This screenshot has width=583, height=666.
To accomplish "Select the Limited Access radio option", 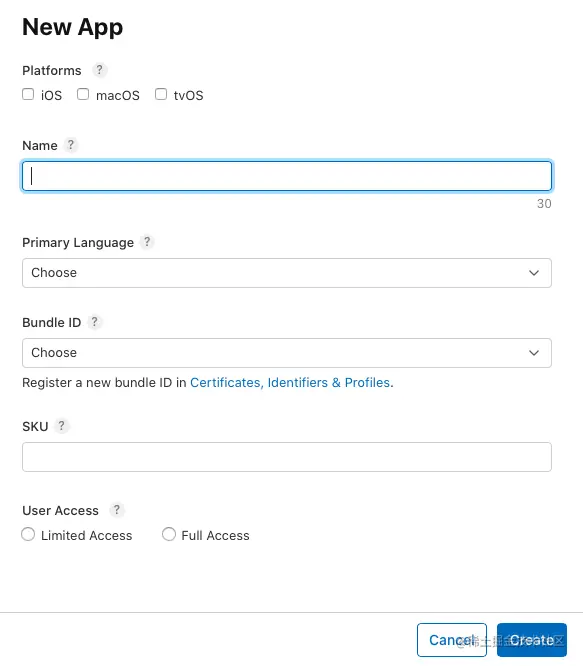I will pyautogui.click(x=28, y=534).
